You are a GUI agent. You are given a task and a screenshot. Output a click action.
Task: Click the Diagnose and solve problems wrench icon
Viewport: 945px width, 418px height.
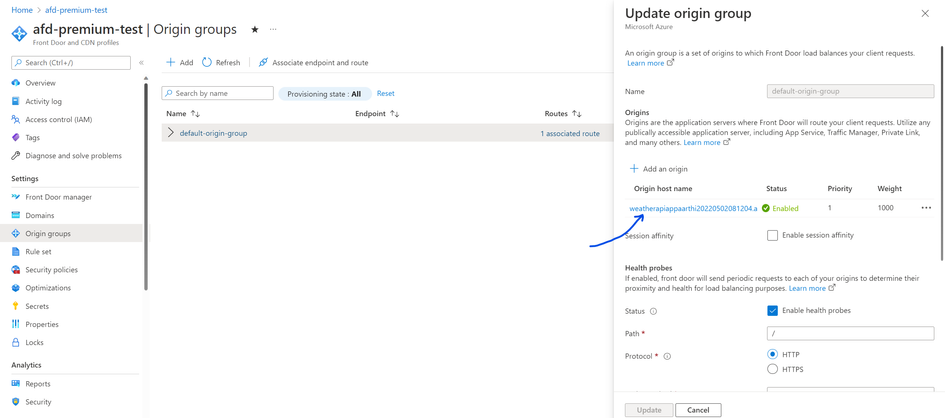pyautogui.click(x=16, y=155)
